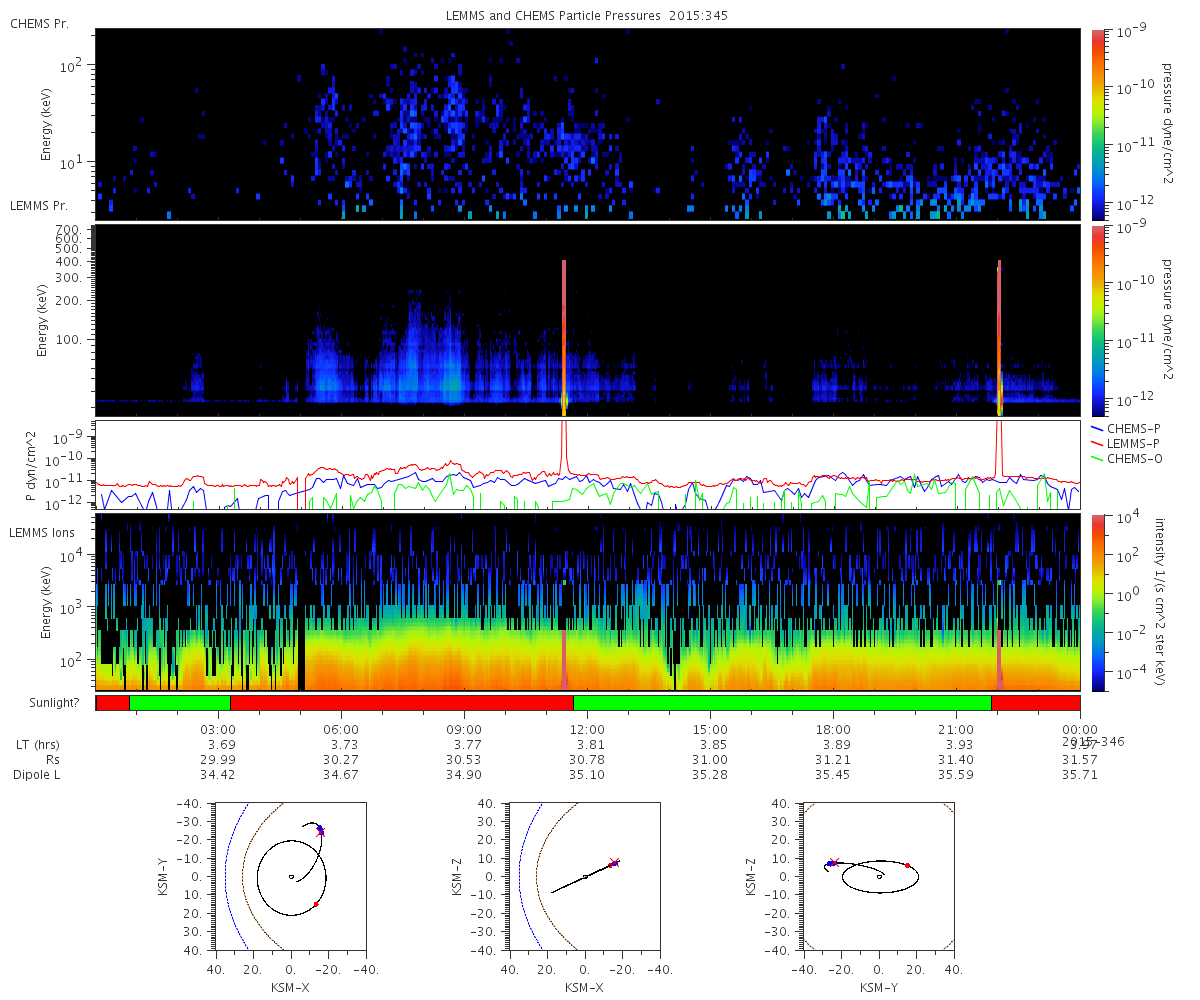Select the Dipole L ephemeris row label
Image resolution: width=1200 pixels, height=1000 pixels.
point(37,775)
